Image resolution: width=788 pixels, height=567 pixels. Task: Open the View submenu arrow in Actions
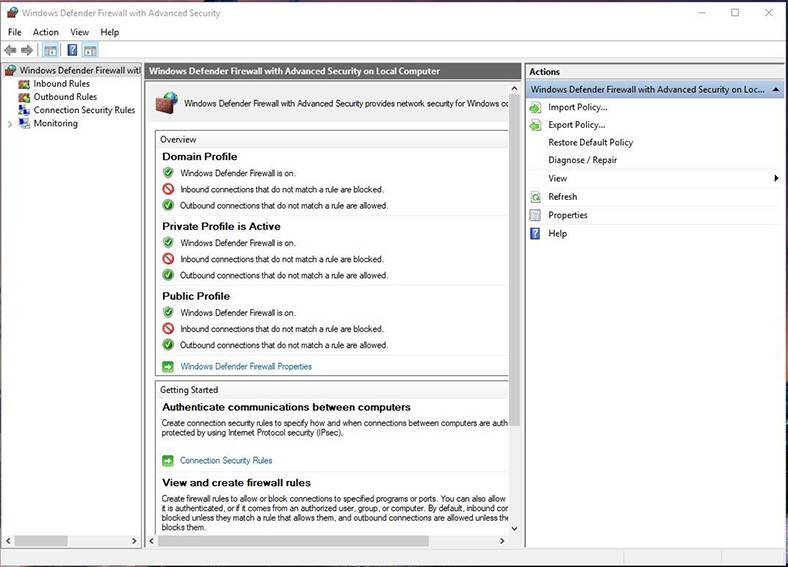[x=776, y=178]
